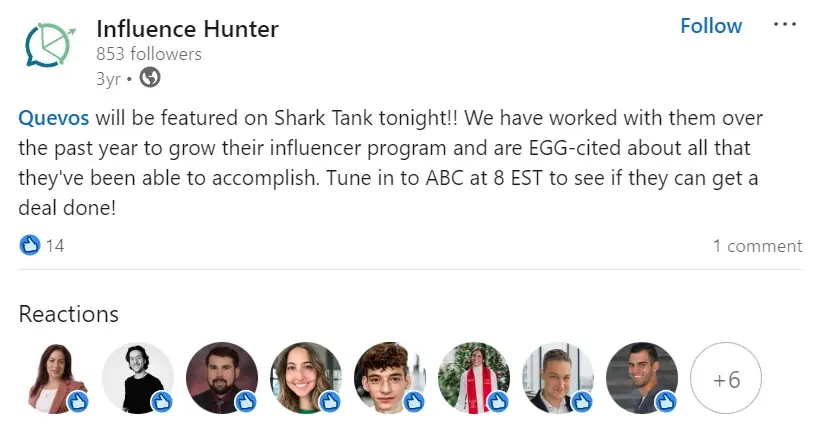Open first reactor's profile photo

click(x=54, y=376)
